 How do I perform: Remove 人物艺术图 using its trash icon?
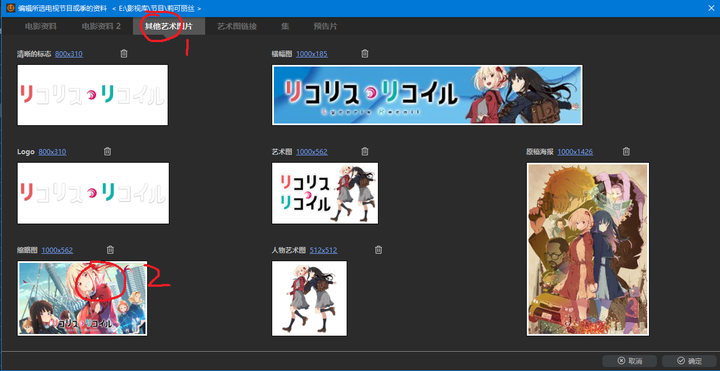pyautogui.click(x=378, y=250)
